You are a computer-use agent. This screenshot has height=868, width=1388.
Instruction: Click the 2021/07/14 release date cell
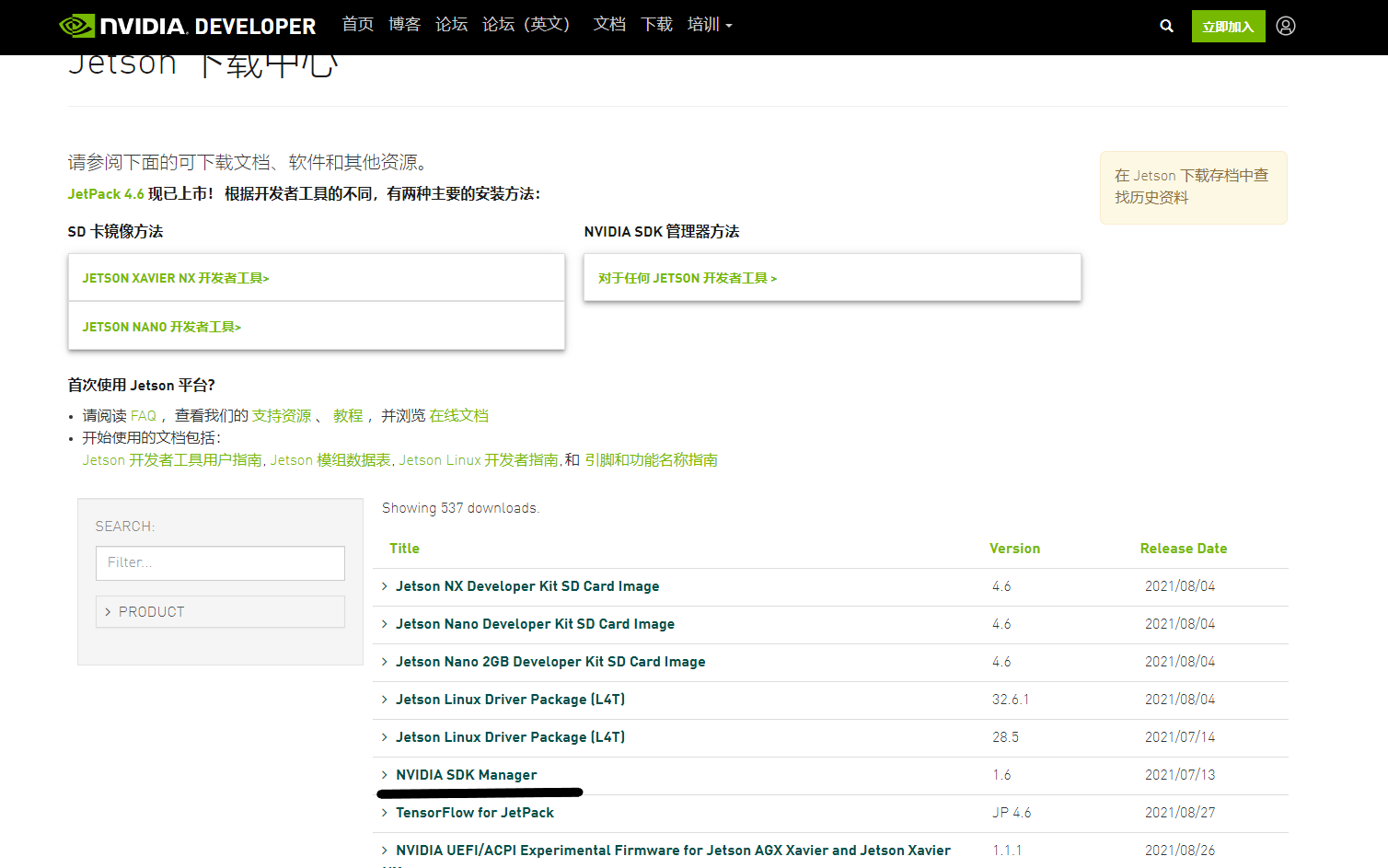pyautogui.click(x=1180, y=737)
